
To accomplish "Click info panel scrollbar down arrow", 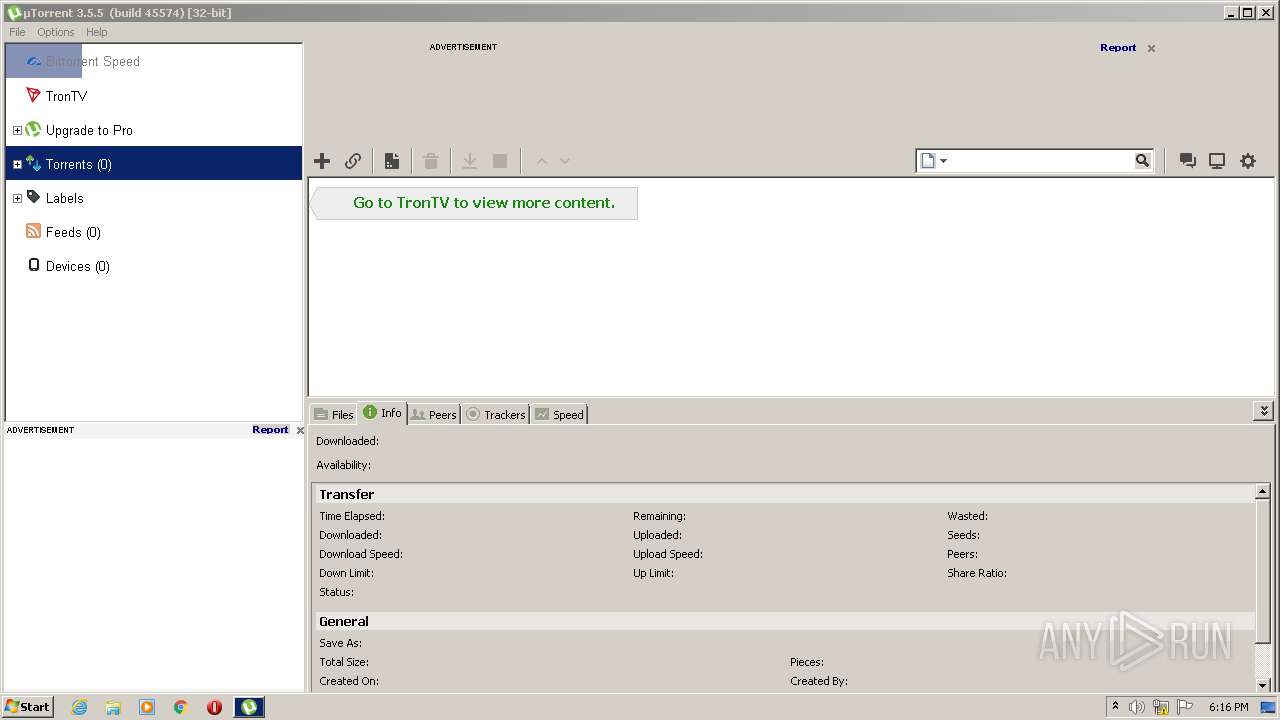I will (1263, 685).
